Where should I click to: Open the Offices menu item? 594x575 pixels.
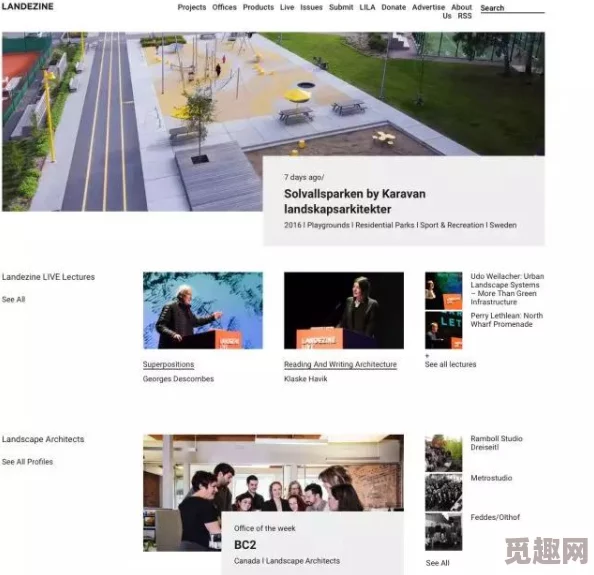point(224,7)
